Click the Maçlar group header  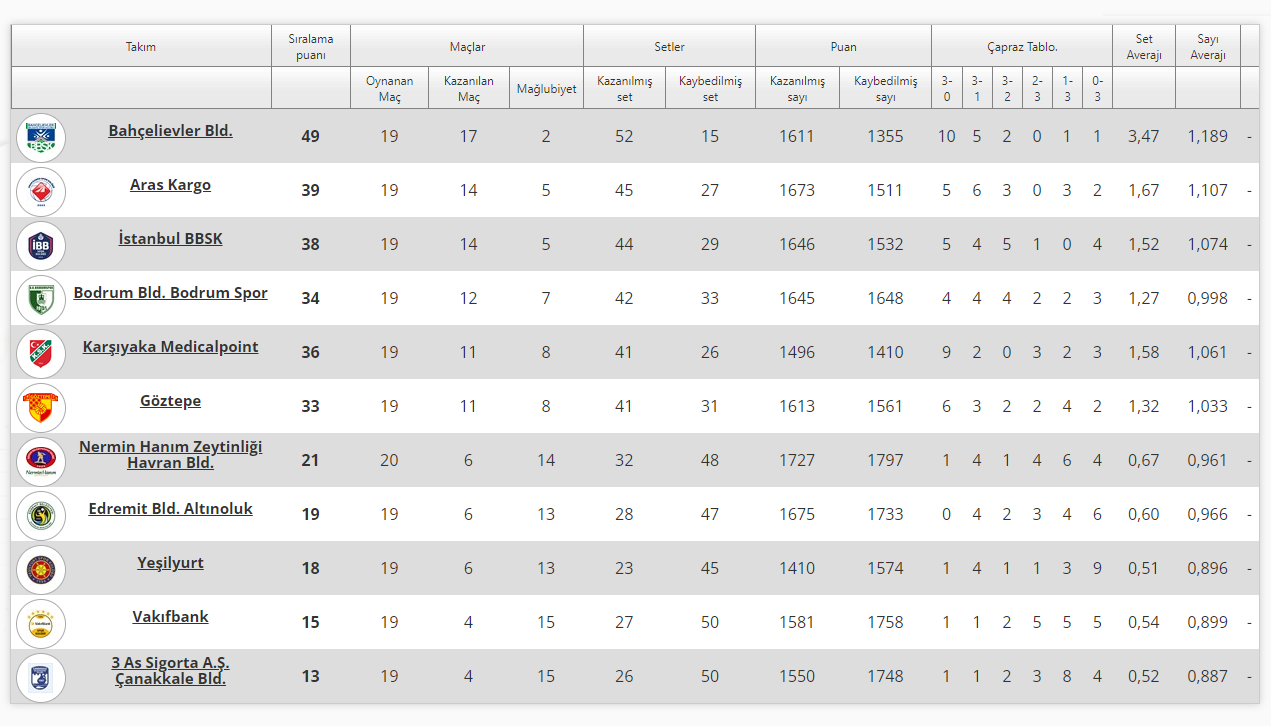click(467, 47)
